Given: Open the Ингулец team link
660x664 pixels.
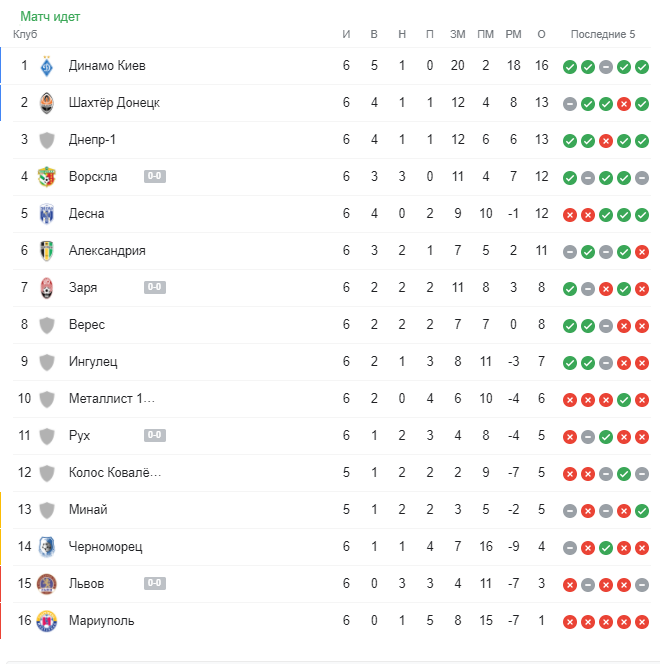Looking at the screenshot, I should coord(93,362).
